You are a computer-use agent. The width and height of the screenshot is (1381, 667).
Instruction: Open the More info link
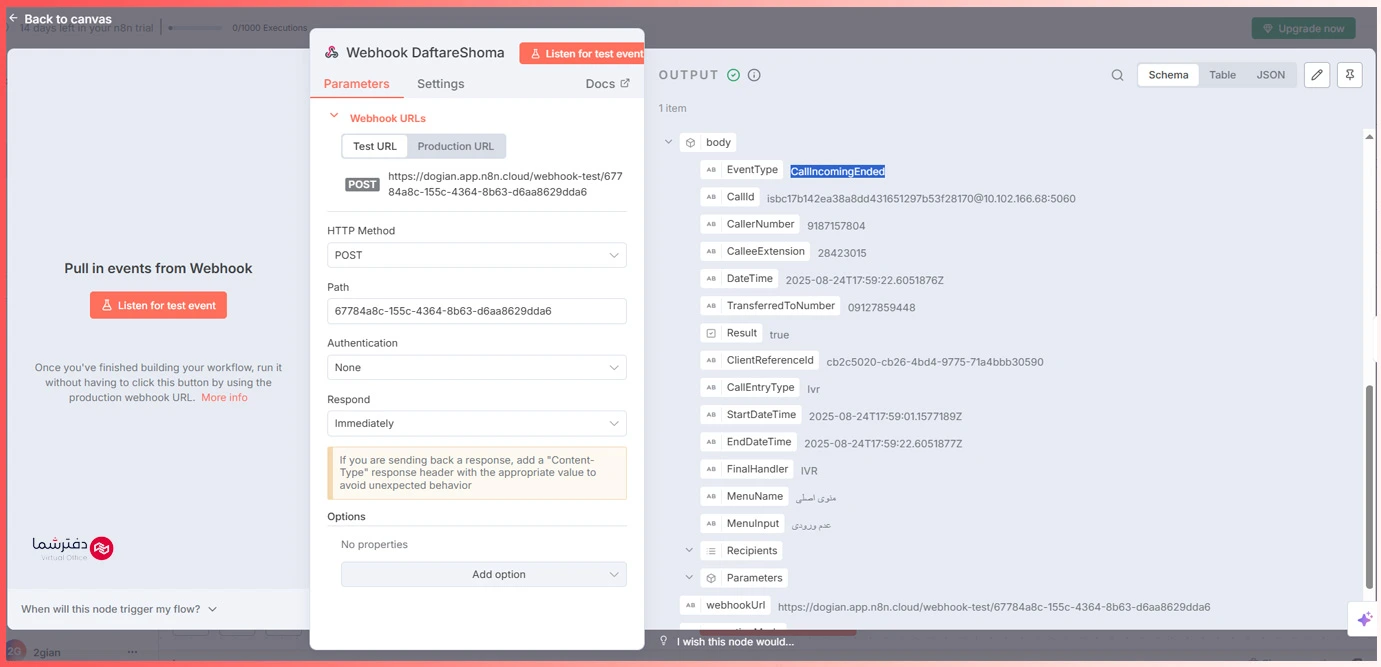tap(224, 397)
